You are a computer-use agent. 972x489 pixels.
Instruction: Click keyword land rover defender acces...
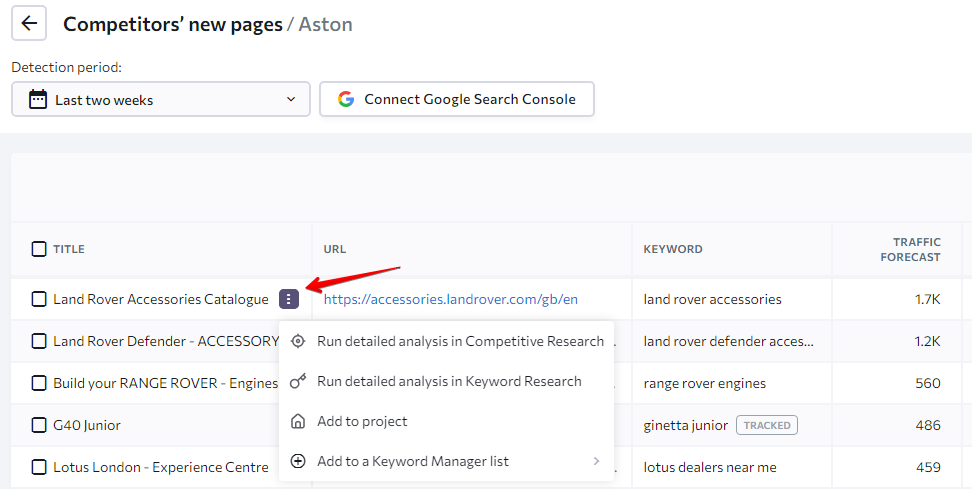pyautogui.click(x=728, y=341)
